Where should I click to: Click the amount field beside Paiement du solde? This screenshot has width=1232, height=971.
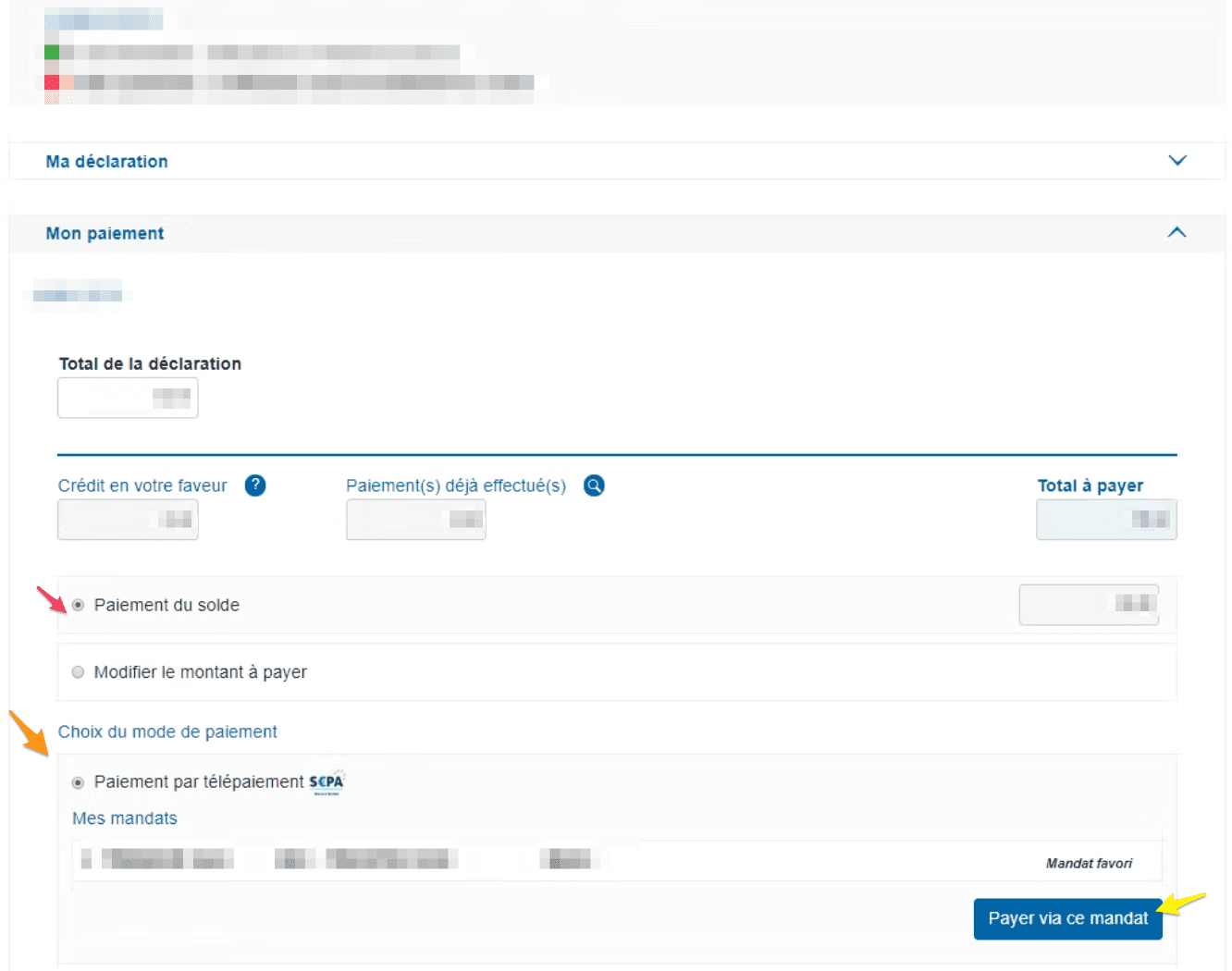1088,605
